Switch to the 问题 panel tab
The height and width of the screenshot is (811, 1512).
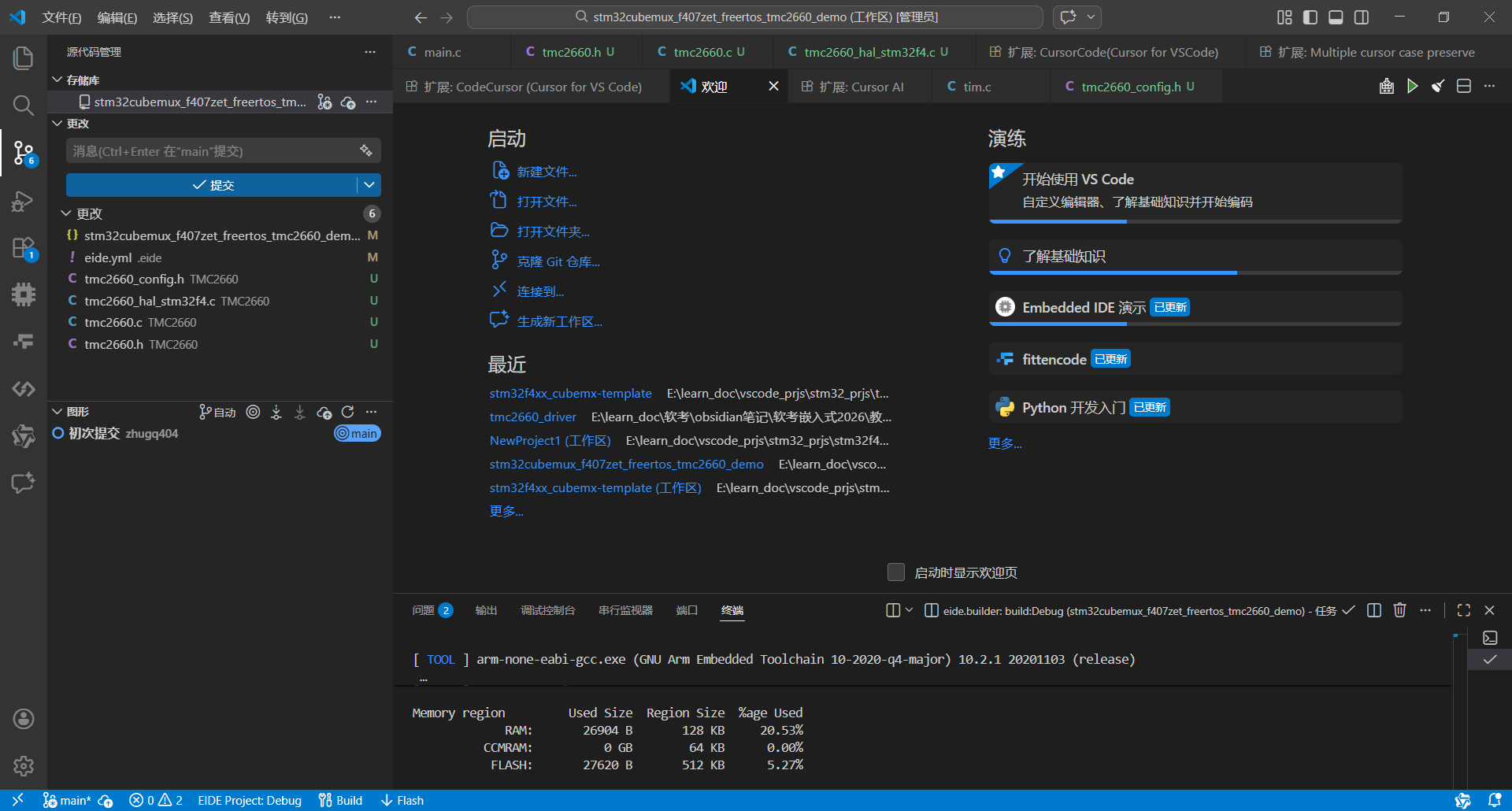432,610
